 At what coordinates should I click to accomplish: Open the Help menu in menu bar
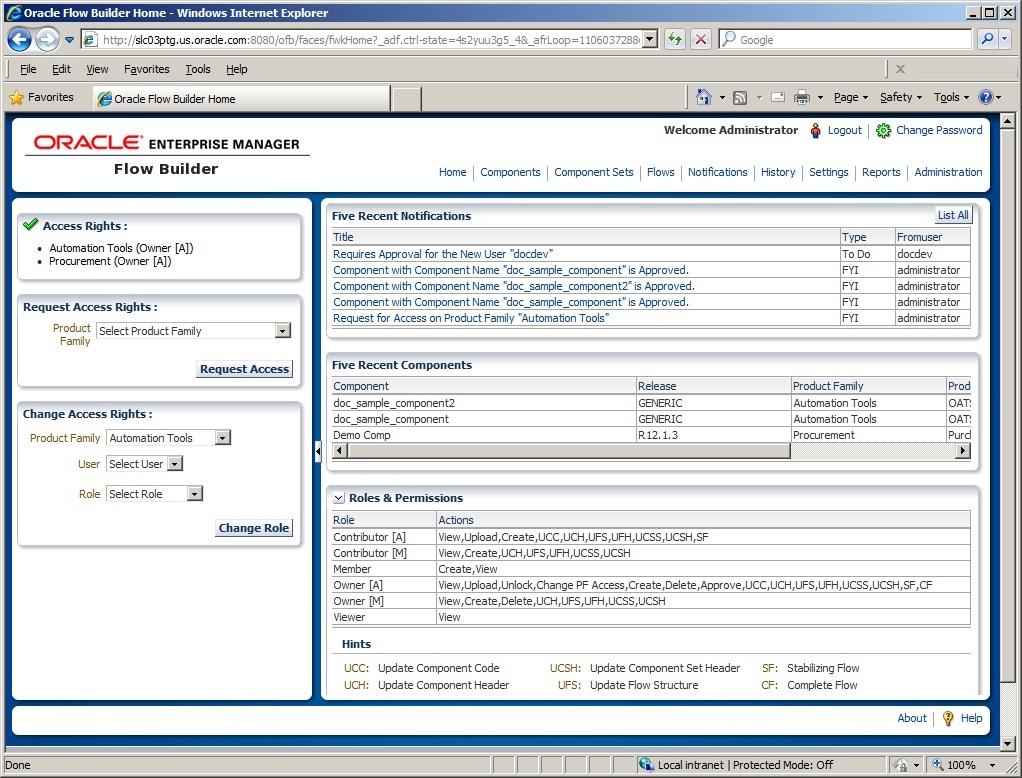[x=237, y=68]
